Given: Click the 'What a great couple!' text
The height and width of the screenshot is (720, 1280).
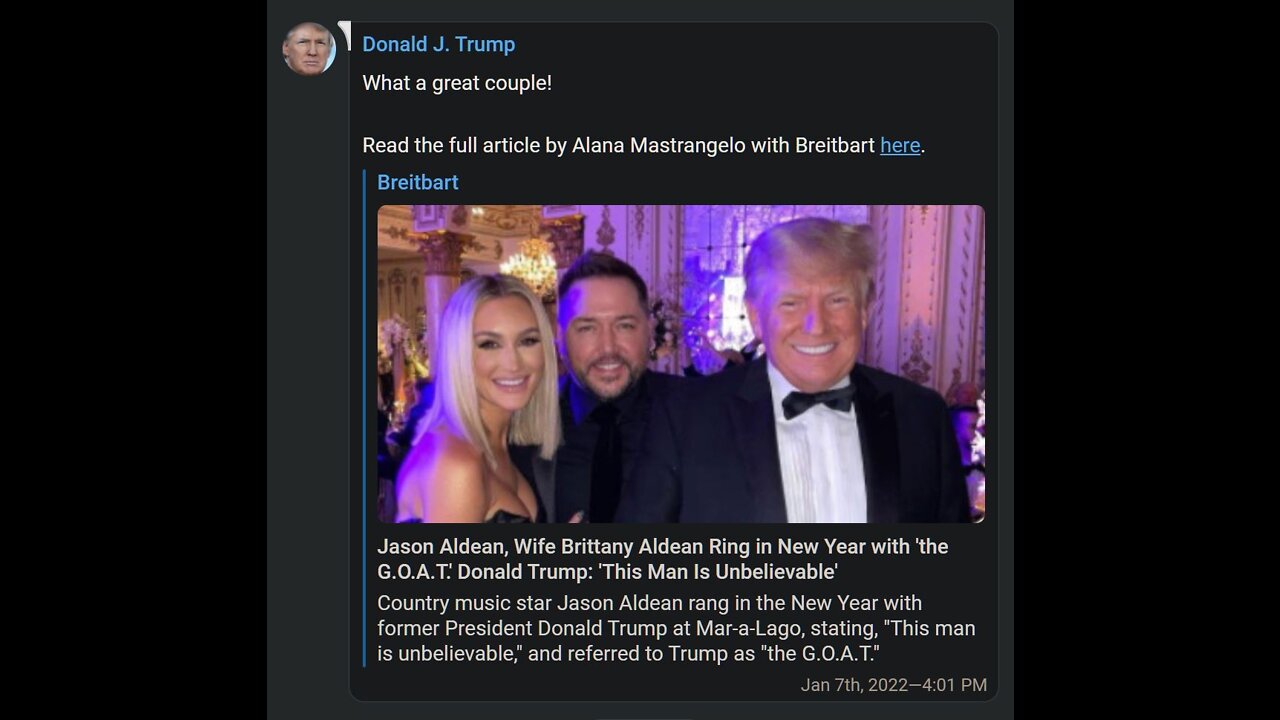Looking at the screenshot, I should coord(456,83).
